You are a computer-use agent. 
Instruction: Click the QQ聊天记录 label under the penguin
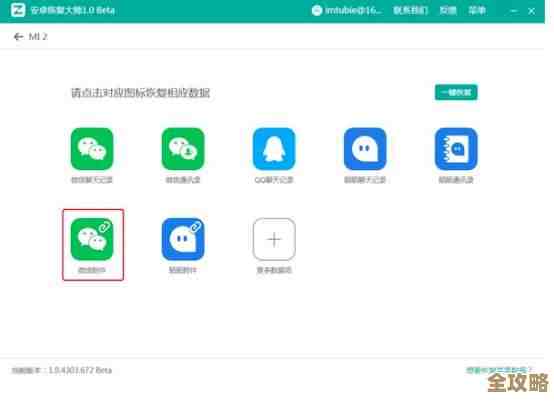coord(274,180)
